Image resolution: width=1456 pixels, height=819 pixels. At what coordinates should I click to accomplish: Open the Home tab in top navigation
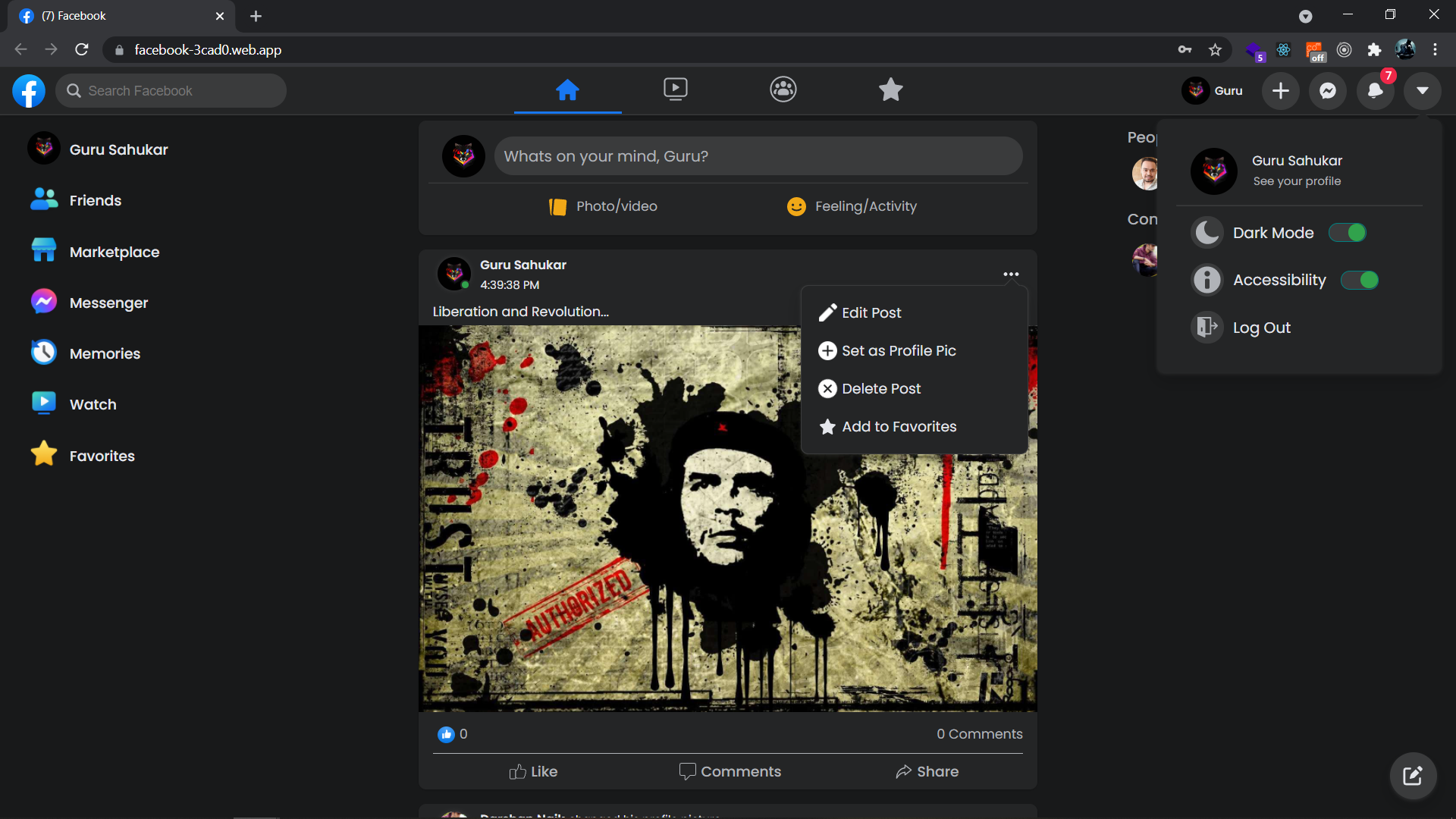click(567, 90)
